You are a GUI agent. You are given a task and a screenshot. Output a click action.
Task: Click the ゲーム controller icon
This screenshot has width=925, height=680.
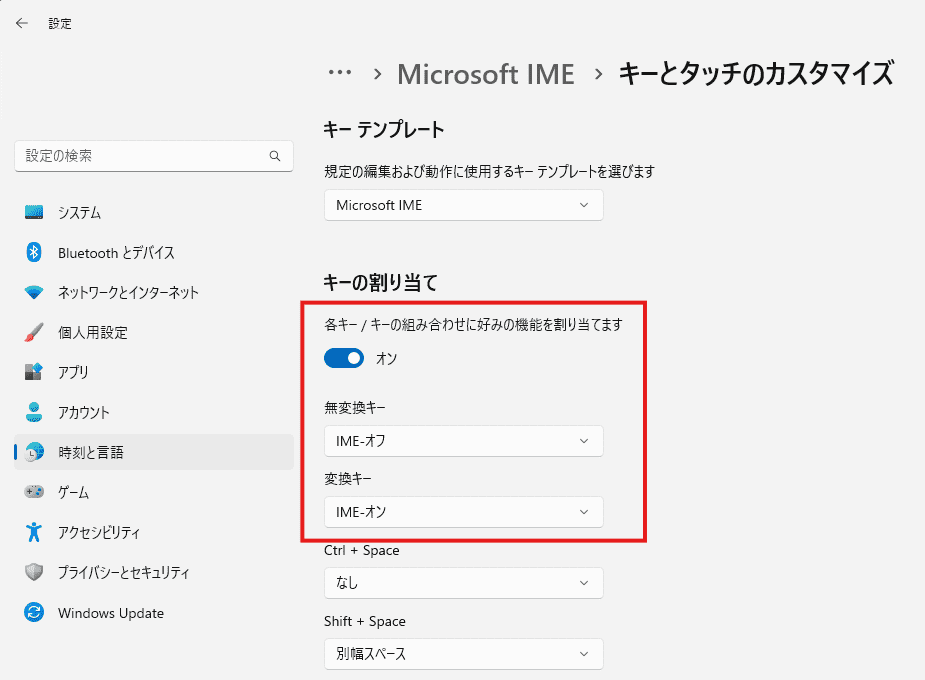34,491
